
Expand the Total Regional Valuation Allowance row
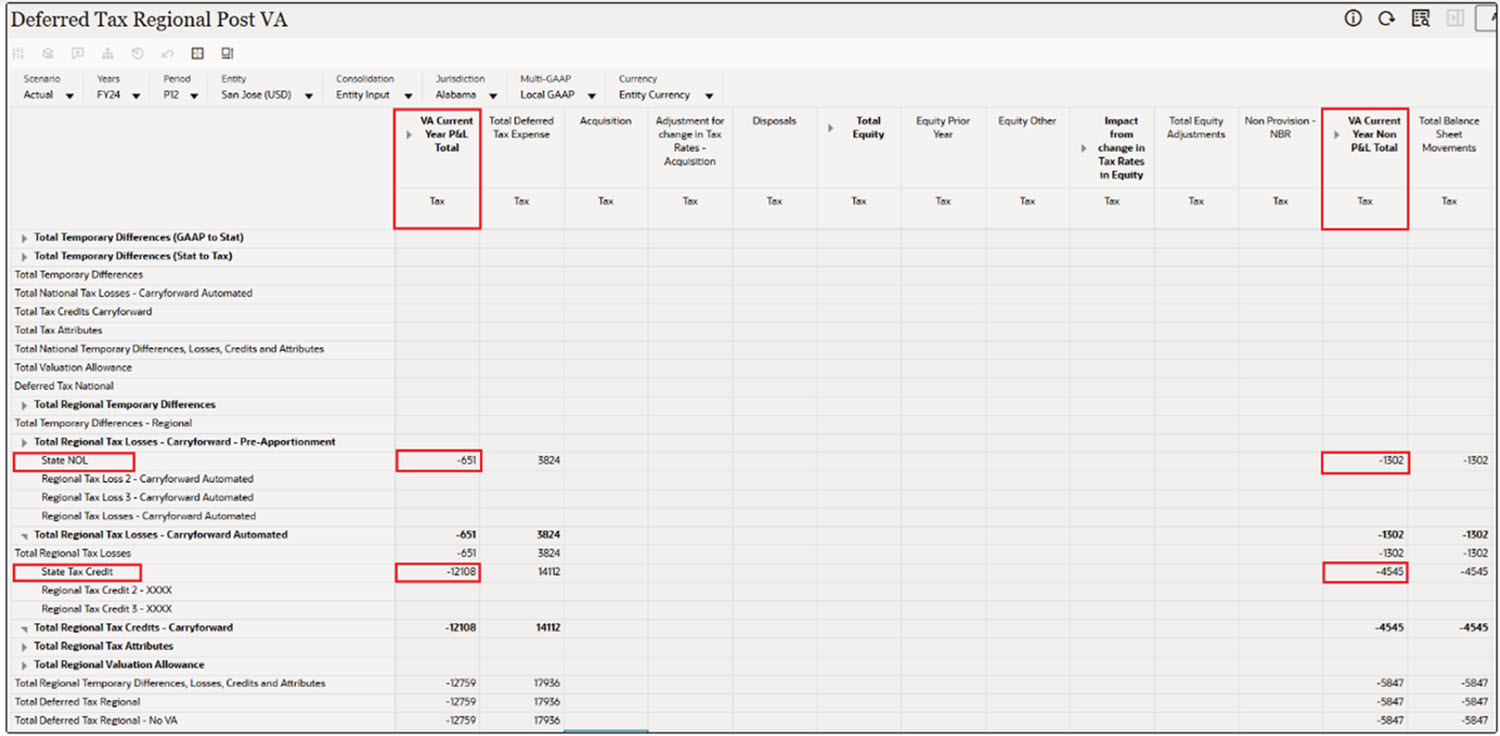[24, 665]
